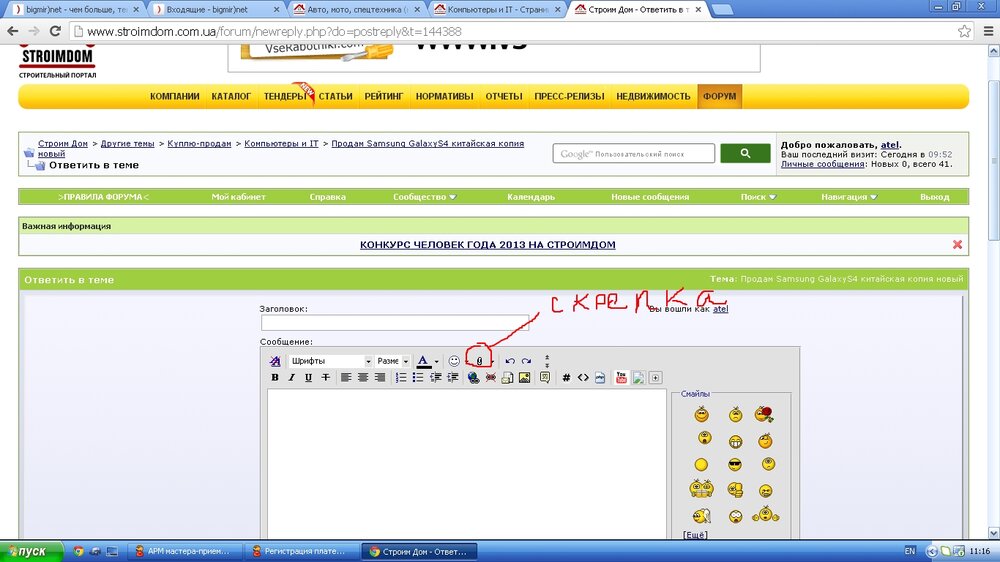Open the Новые сообщения link

click(650, 196)
